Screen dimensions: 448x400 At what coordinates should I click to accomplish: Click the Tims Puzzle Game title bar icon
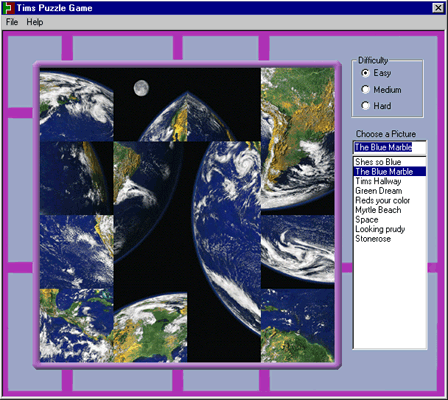tap(9, 8)
